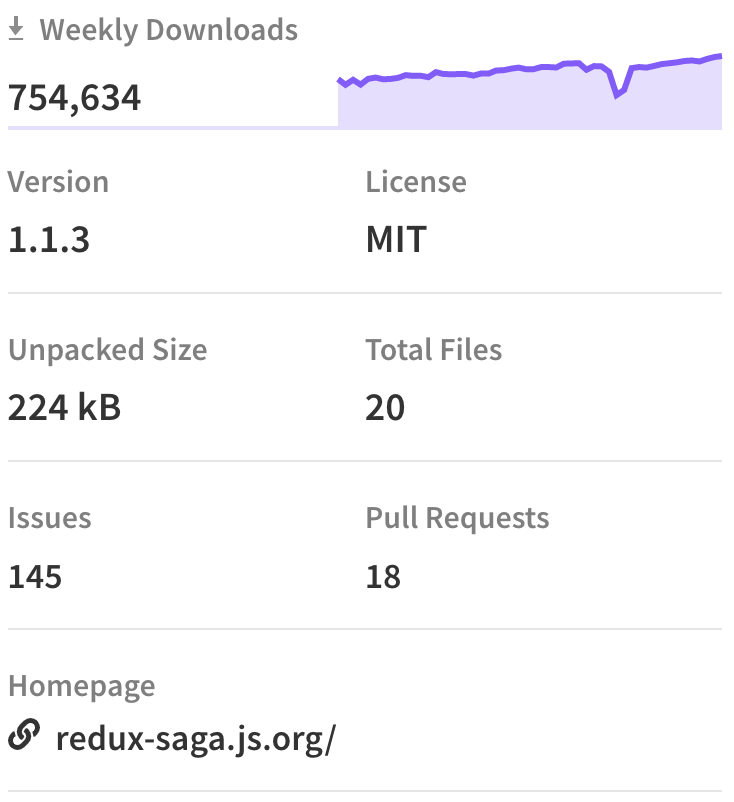The width and height of the screenshot is (734, 802).
Task: Click the total files count 20
Action: click(385, 408)
